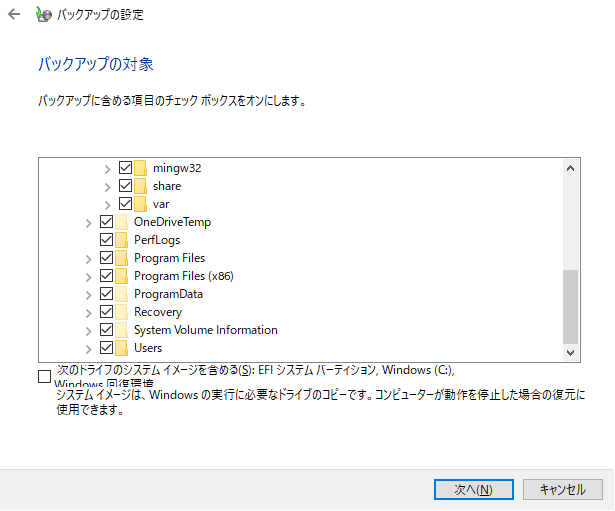Click the キャンセル button
The image size is (615, 511).
click(x=563, y=489)
